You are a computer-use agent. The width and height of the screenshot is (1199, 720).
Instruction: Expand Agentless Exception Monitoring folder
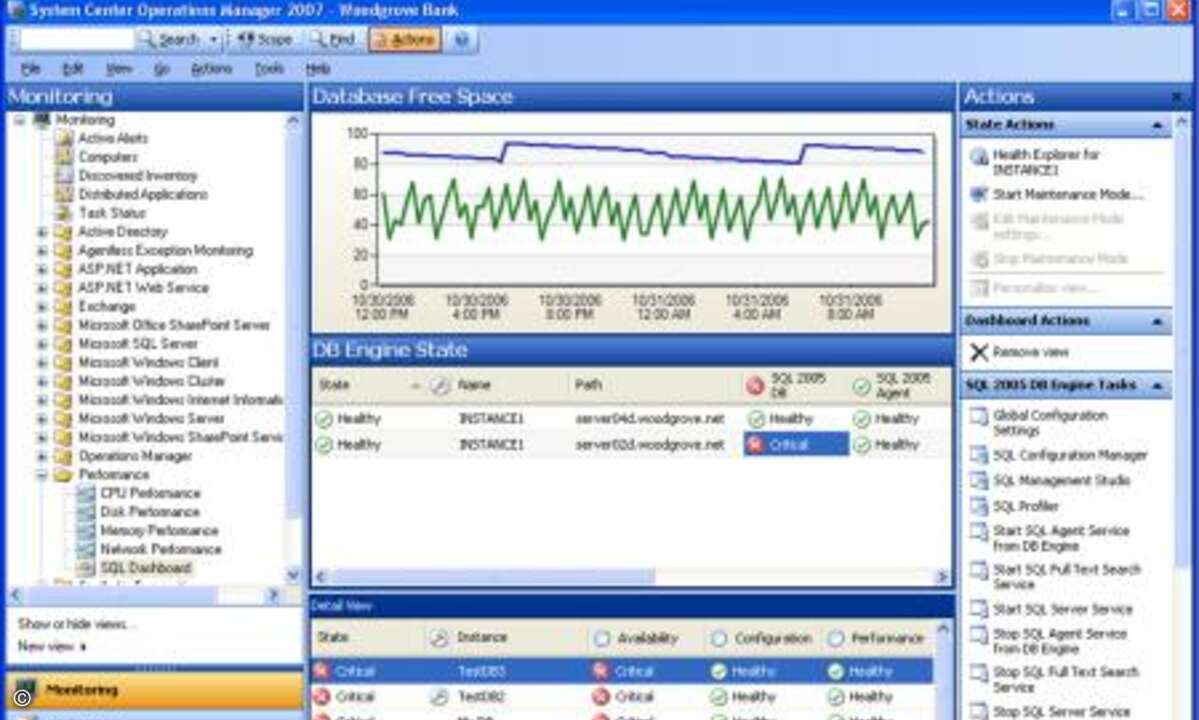coord(42,251)
